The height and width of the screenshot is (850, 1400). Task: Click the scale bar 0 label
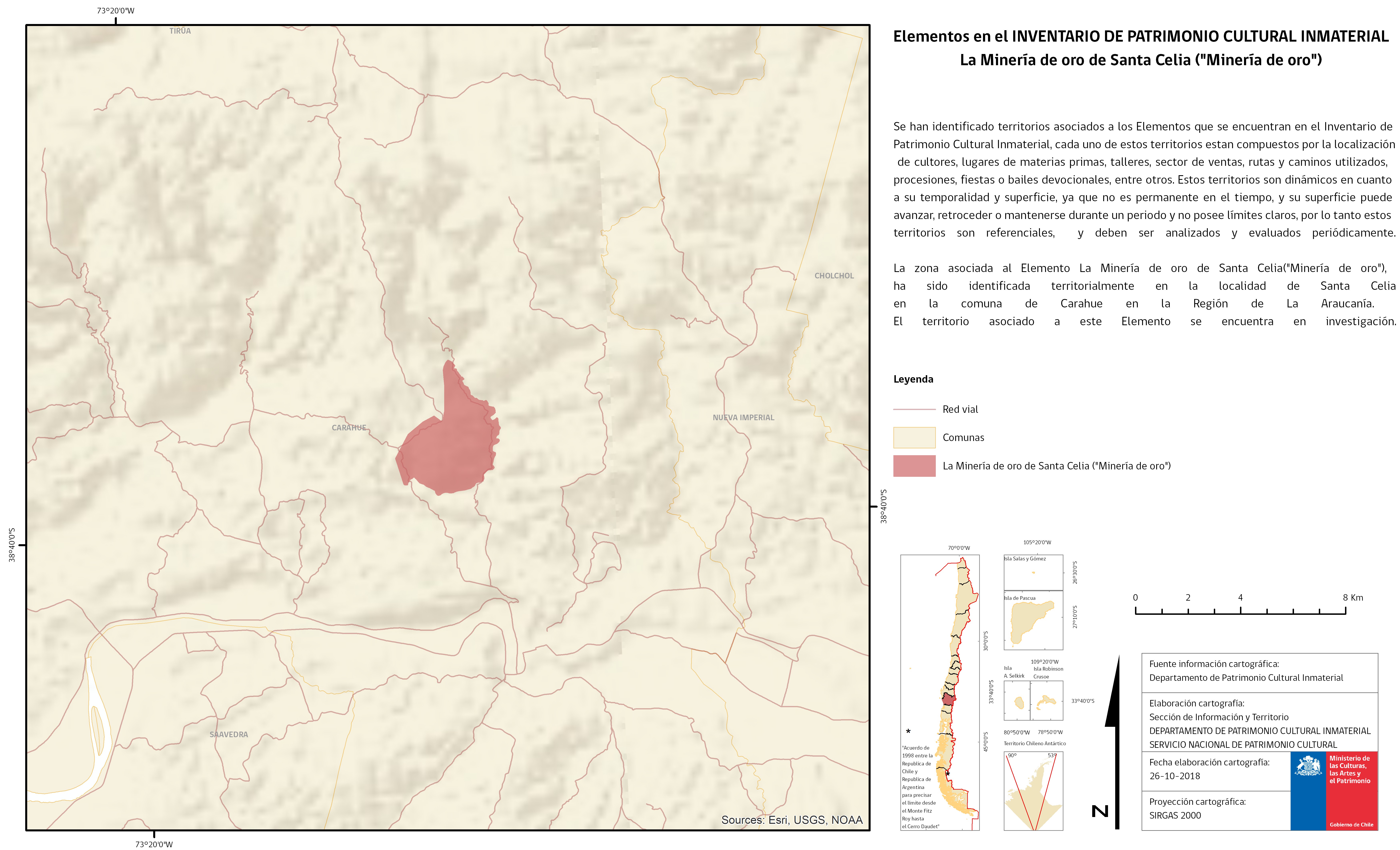click(x=1135, y=598)
